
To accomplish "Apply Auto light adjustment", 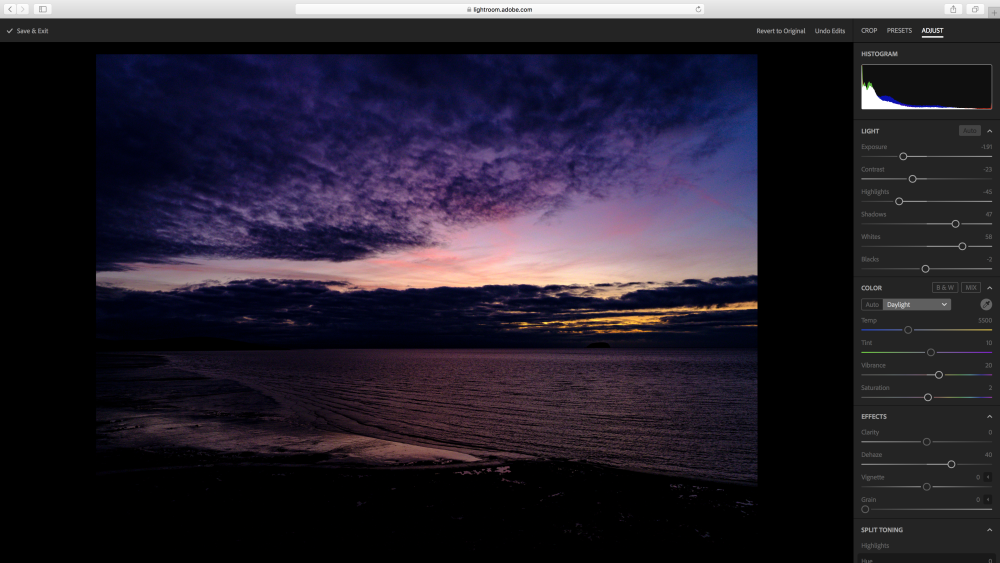I will [969, 131].
